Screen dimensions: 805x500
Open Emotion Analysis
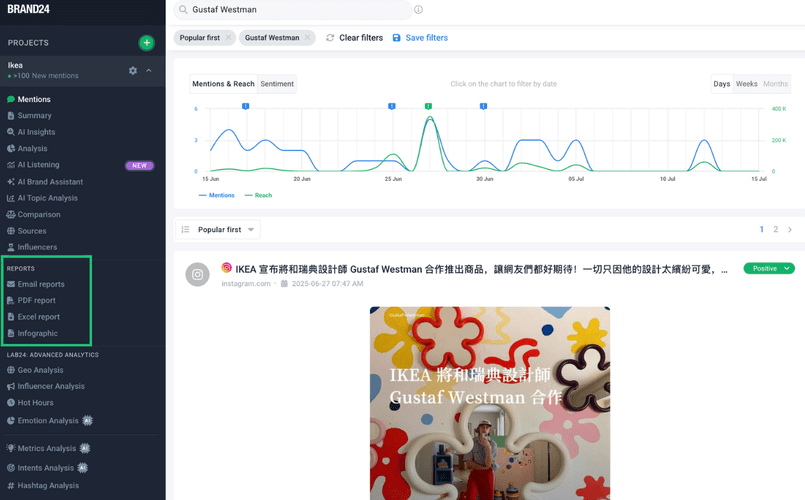[x=48, y=420]
